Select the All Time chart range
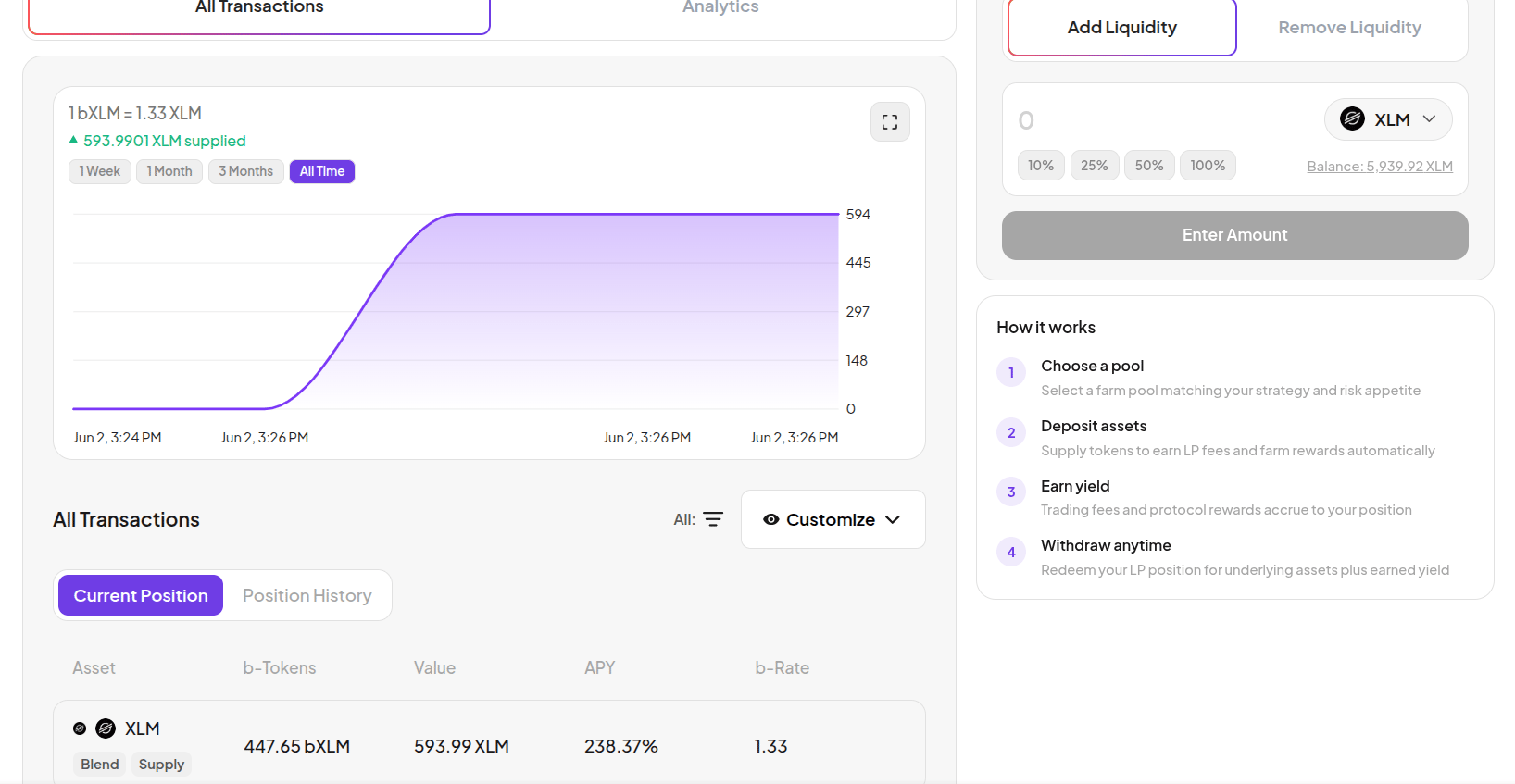The image size is (1515, 784). (x=322, y=171)
